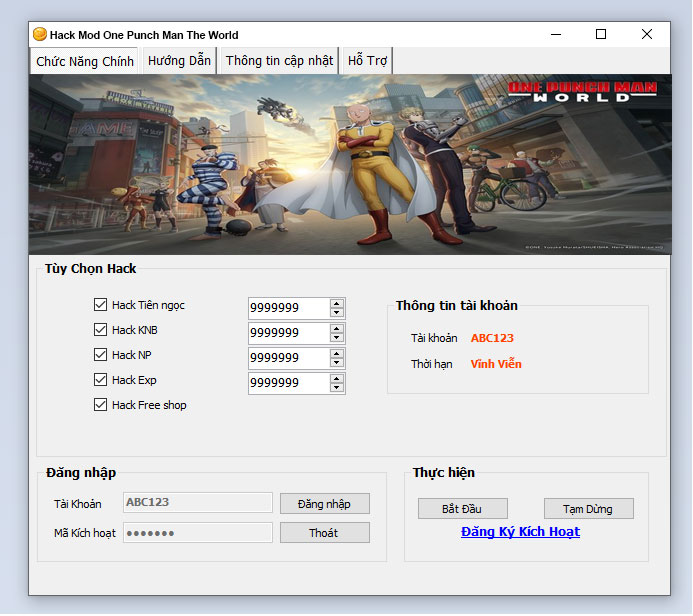The width and height of the screenshot is (693, 616).
Task: Close the Hack Mod window
Action: pyautogui.click(x=647, y=34)
